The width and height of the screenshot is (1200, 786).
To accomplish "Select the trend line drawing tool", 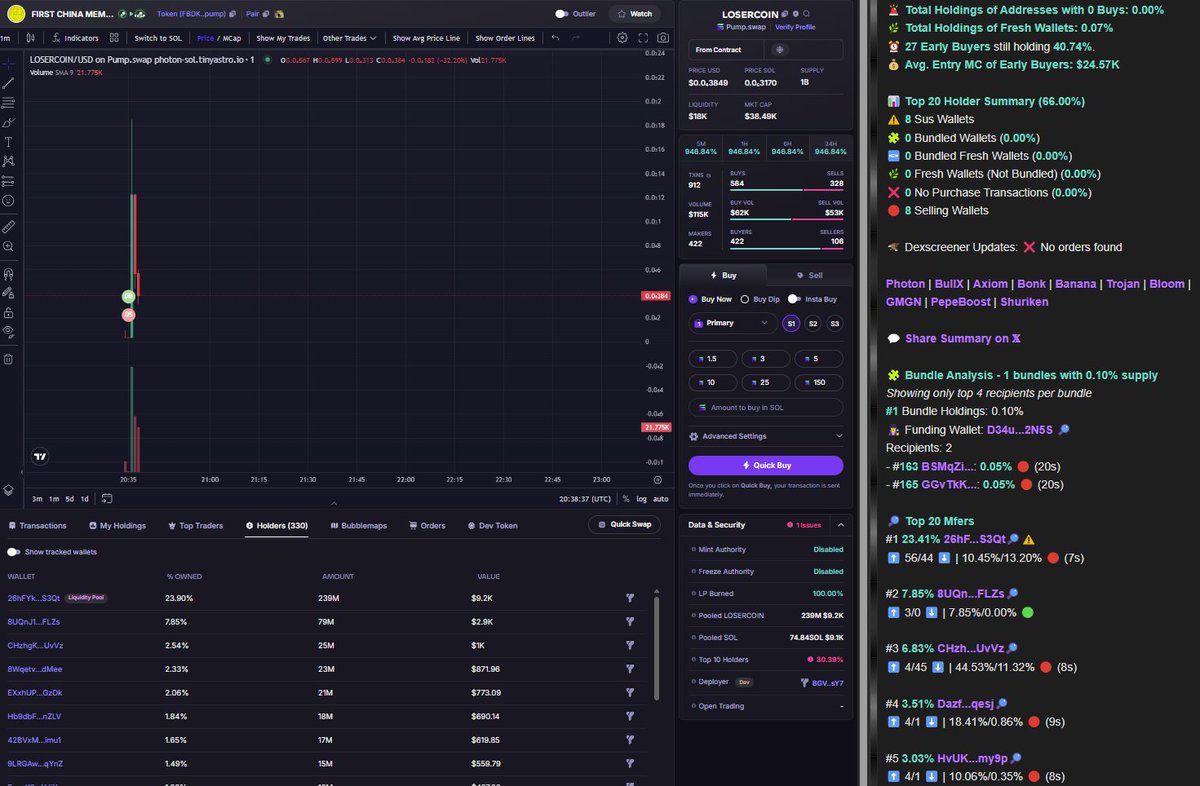I will click(8, 83).
